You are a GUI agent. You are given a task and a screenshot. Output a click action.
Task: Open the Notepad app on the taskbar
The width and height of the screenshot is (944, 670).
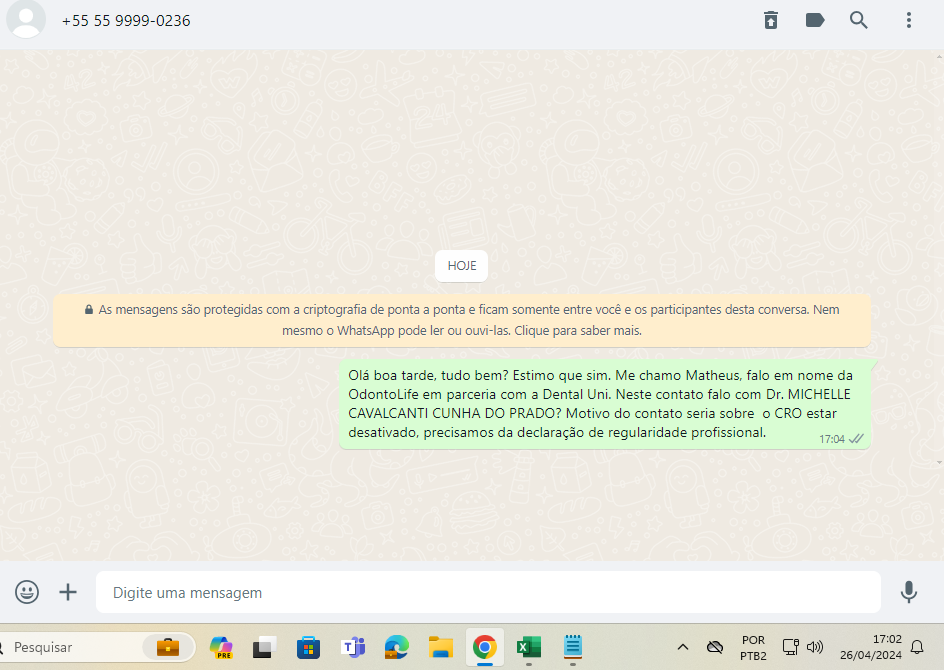573,647
